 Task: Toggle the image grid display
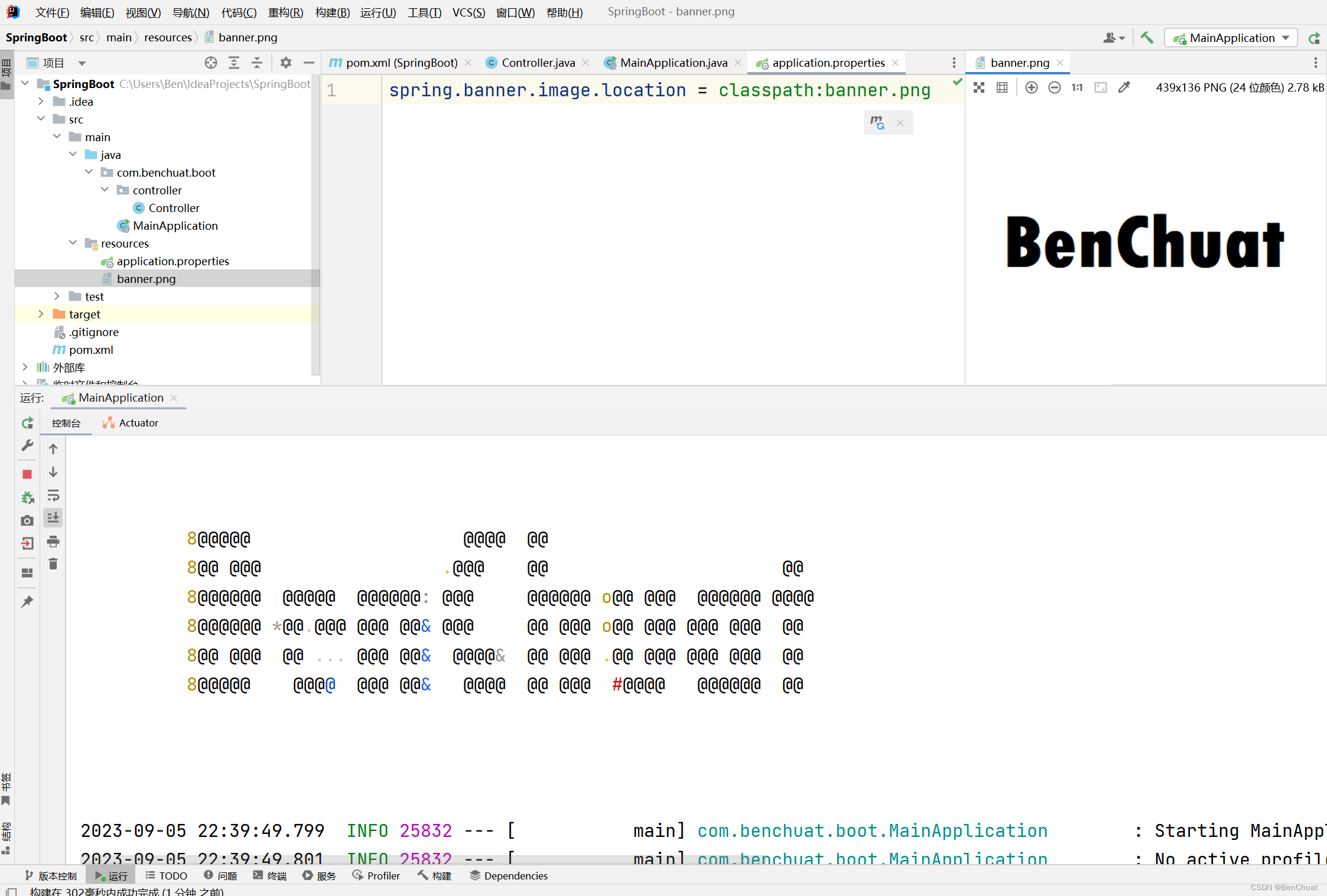(x=1002, y=87)
